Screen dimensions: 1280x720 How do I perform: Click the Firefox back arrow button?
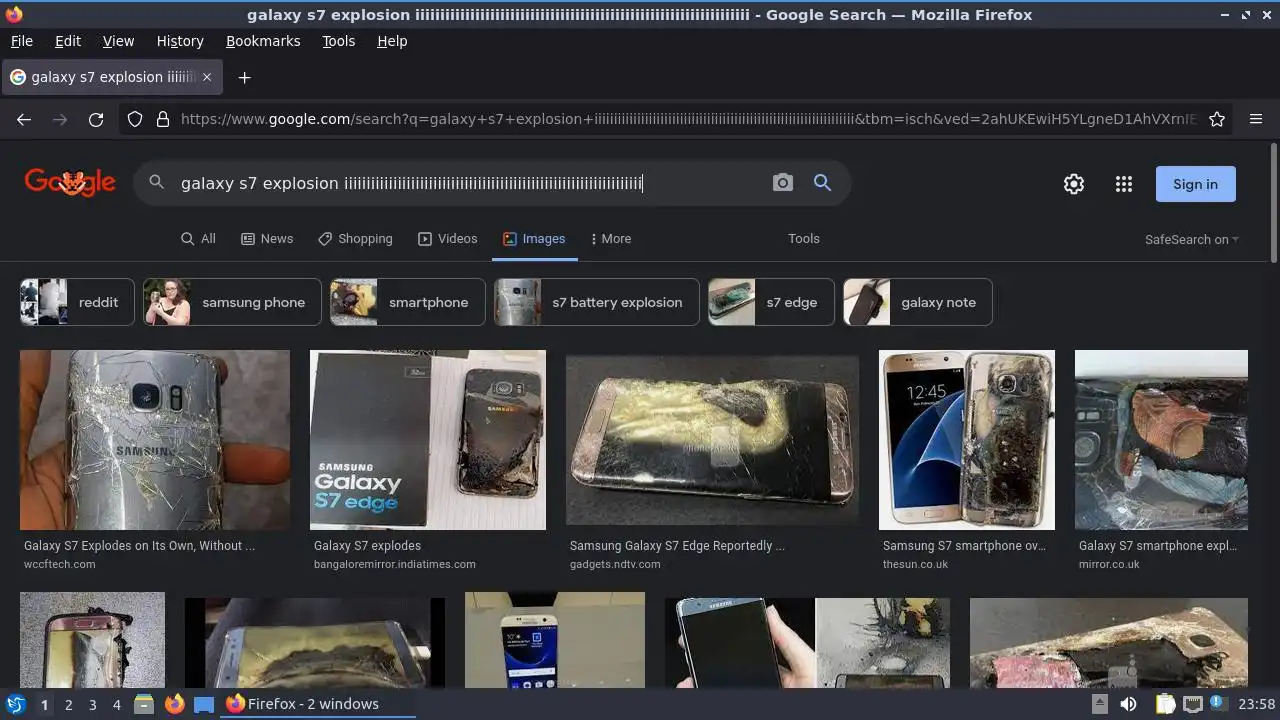[24, 119]
